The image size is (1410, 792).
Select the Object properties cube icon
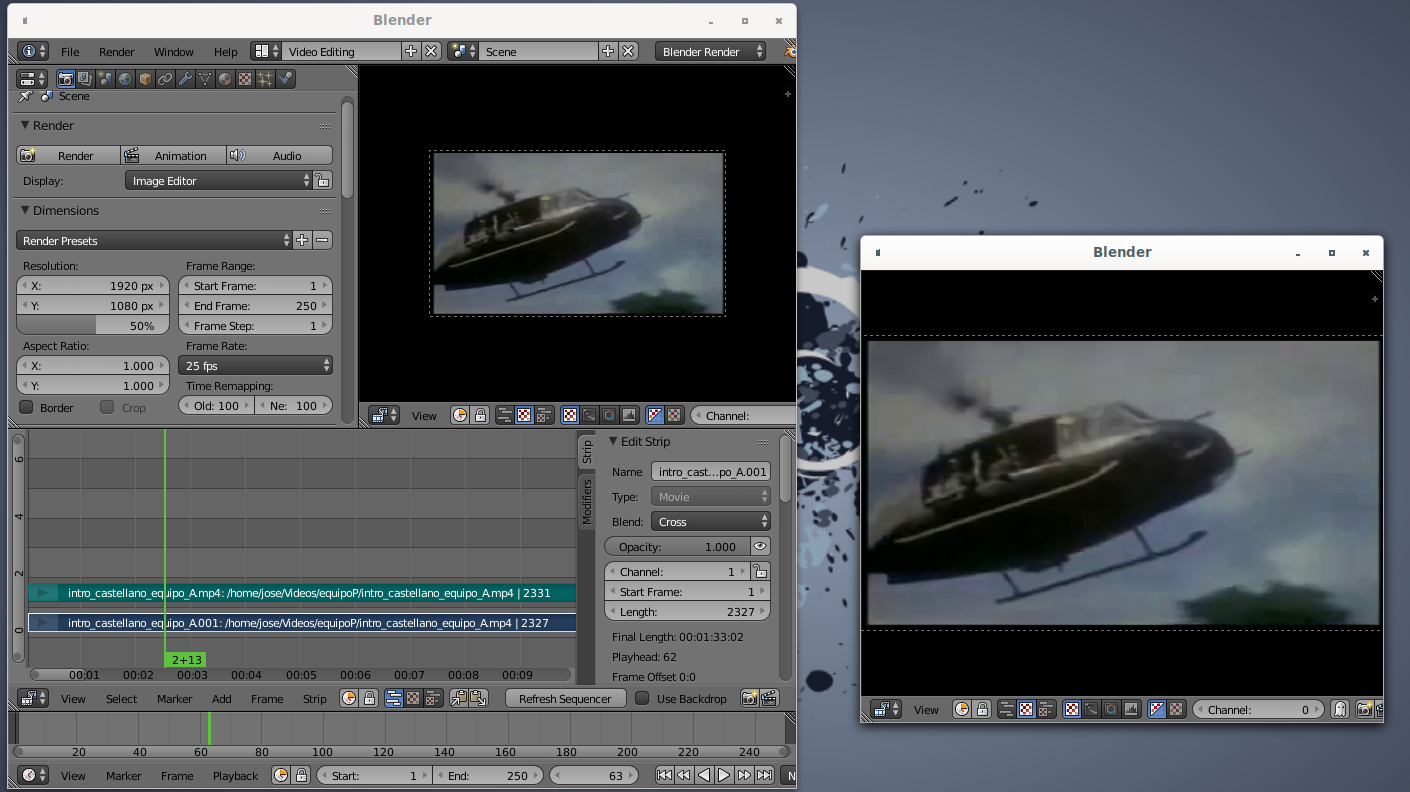pyautogui.click(x=145, y=79)
